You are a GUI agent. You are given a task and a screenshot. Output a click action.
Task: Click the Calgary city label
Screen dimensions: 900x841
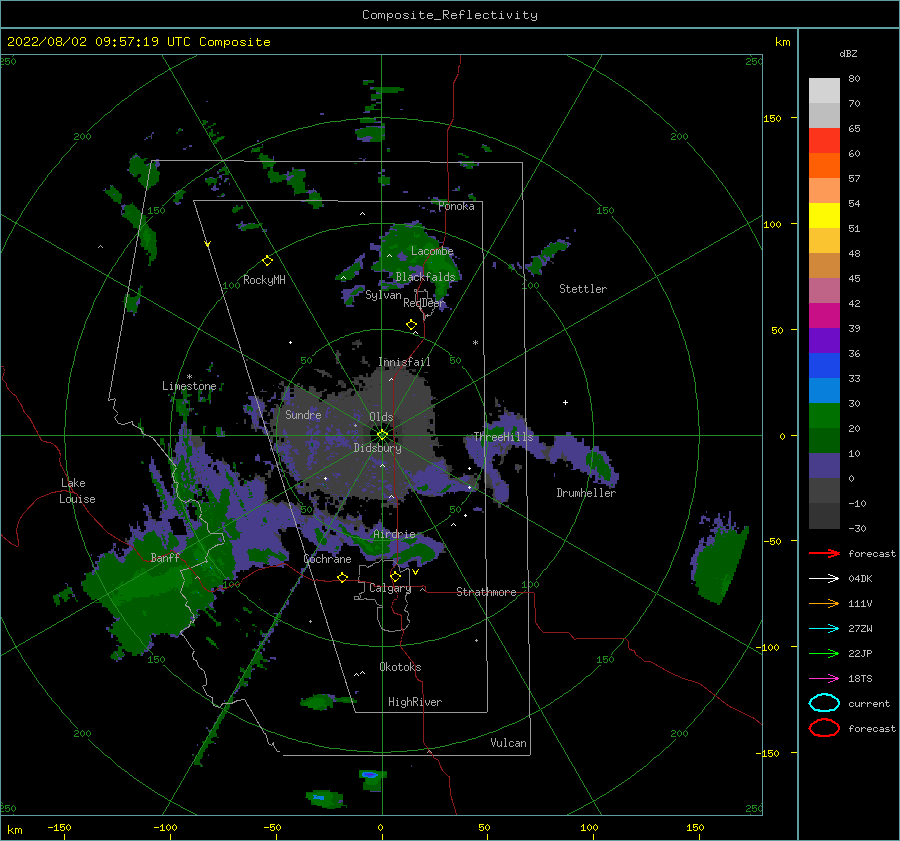click(390, 588)
